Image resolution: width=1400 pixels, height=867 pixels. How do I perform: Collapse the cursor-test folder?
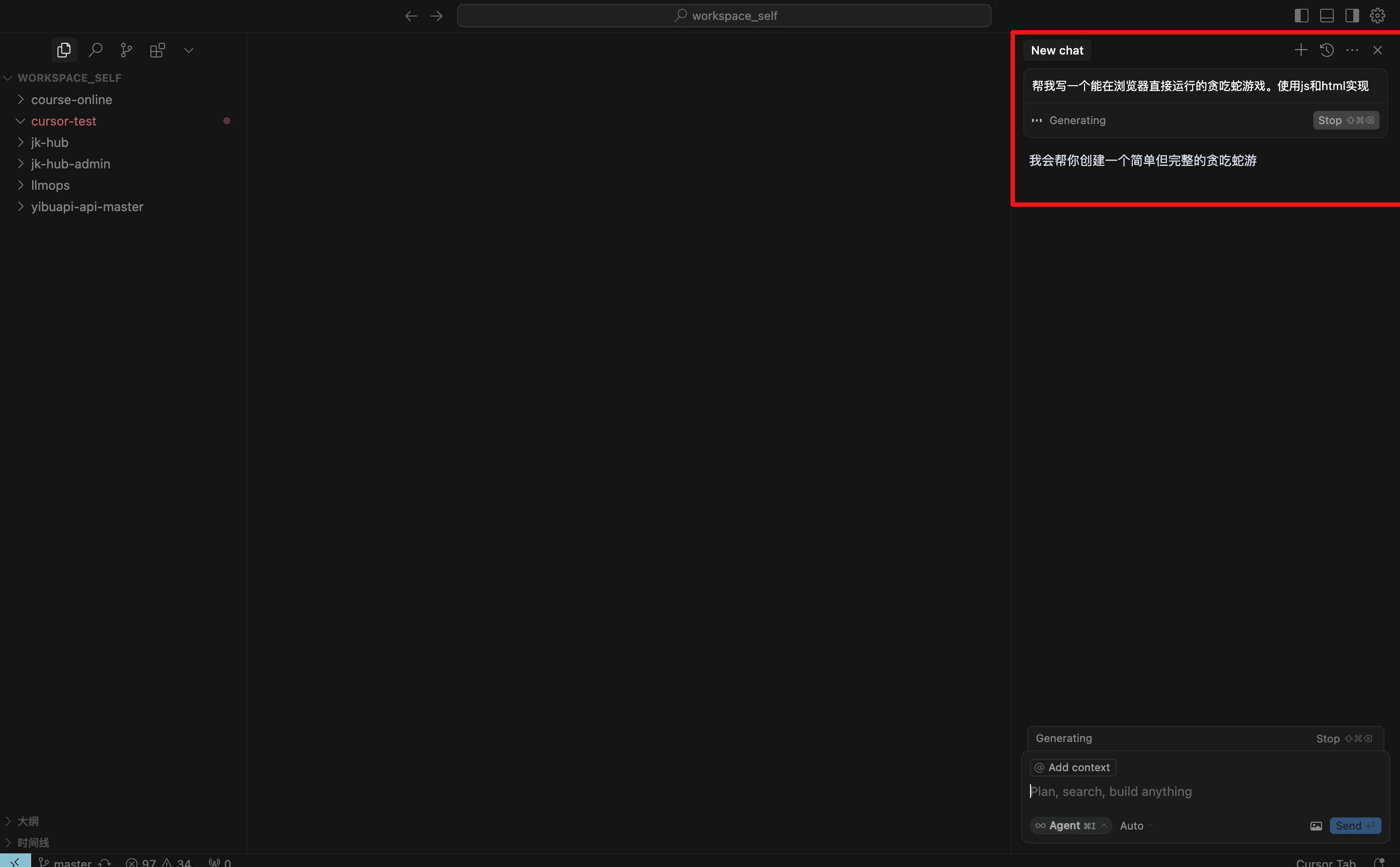click(63, 121)
